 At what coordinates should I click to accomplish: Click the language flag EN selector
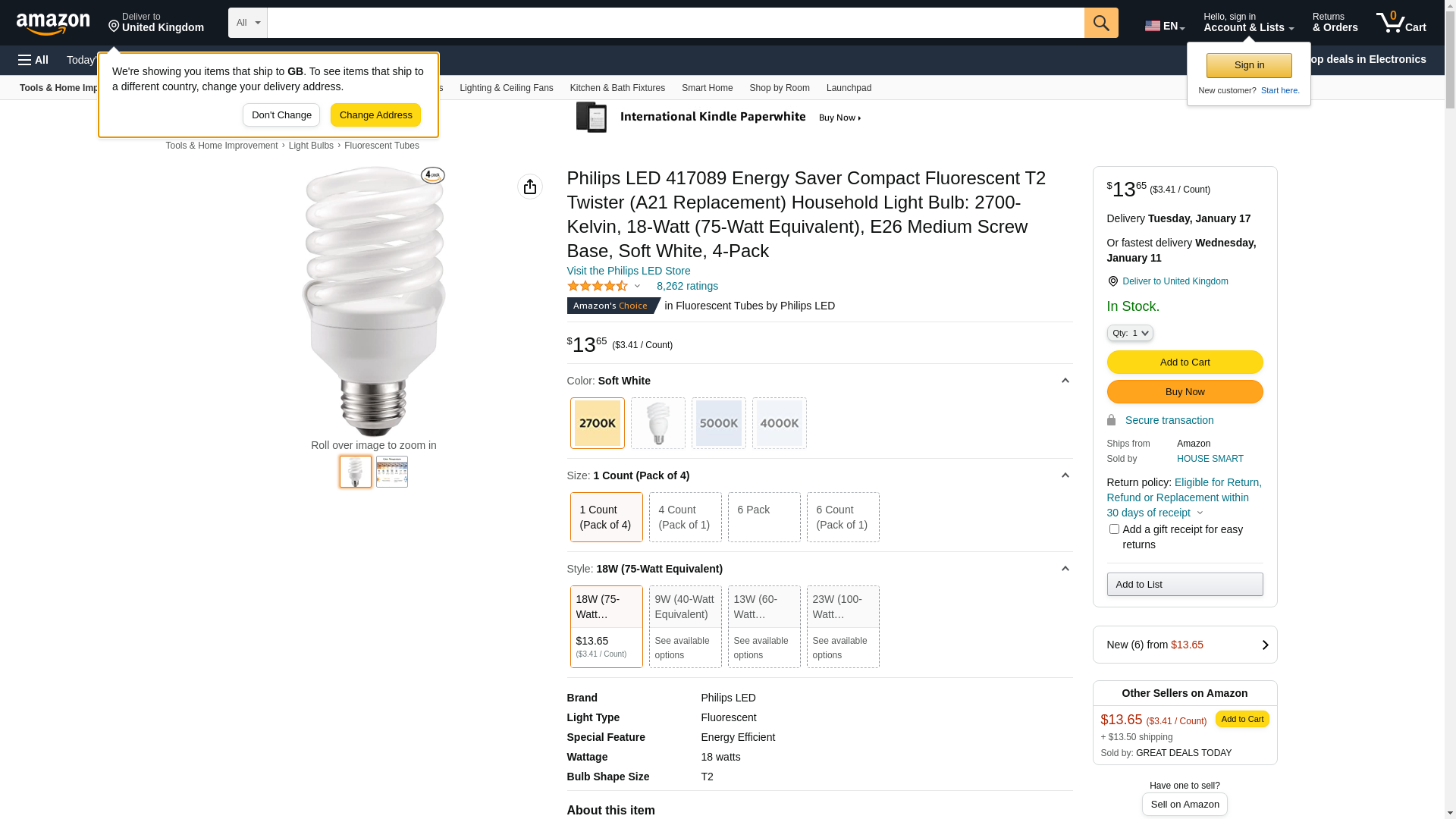pyautogui.click(x=1164, y=26)
